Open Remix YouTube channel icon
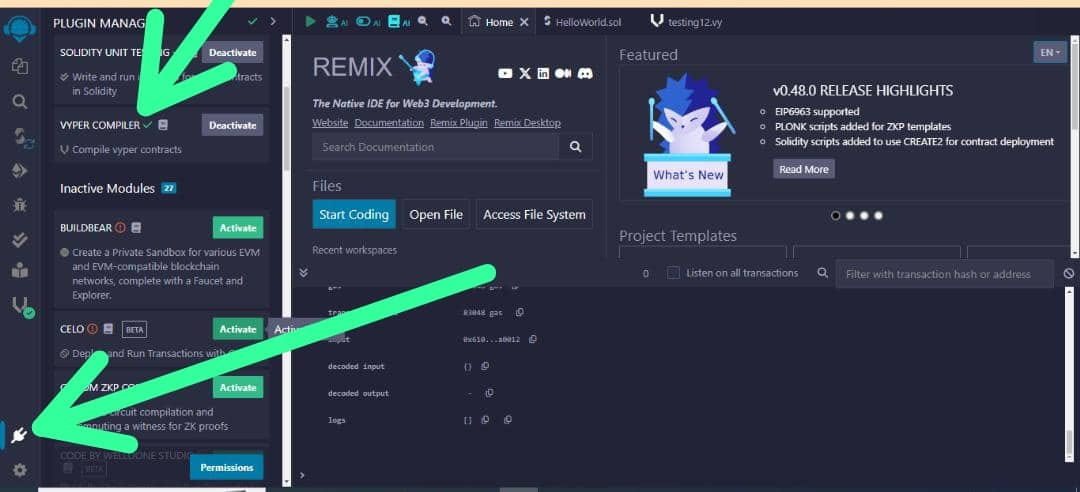Image resolution: width=1080 pixels, height=492 pixels. [x=505, y=73]
